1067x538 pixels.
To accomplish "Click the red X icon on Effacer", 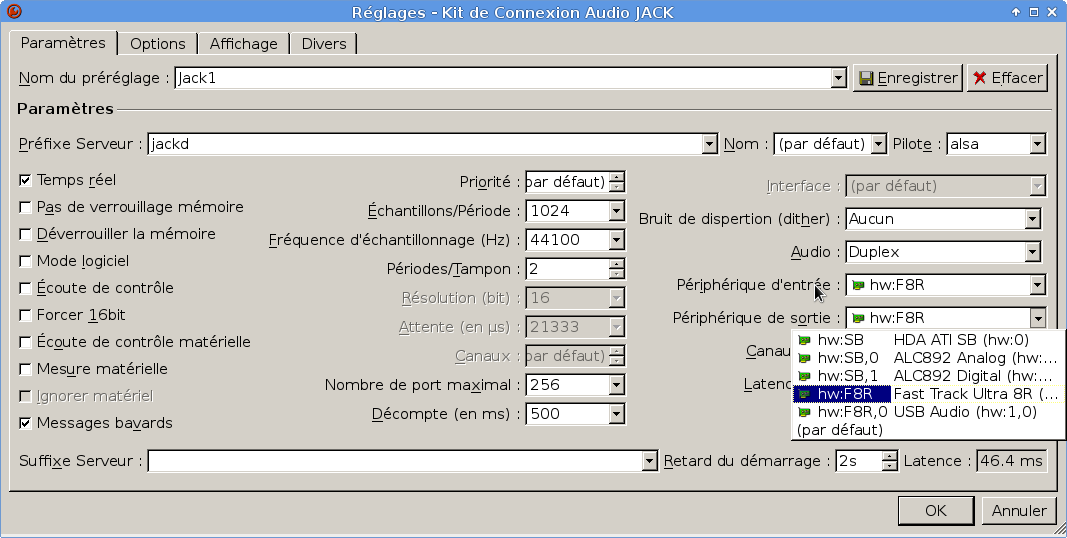I will [x=979, y=78].
